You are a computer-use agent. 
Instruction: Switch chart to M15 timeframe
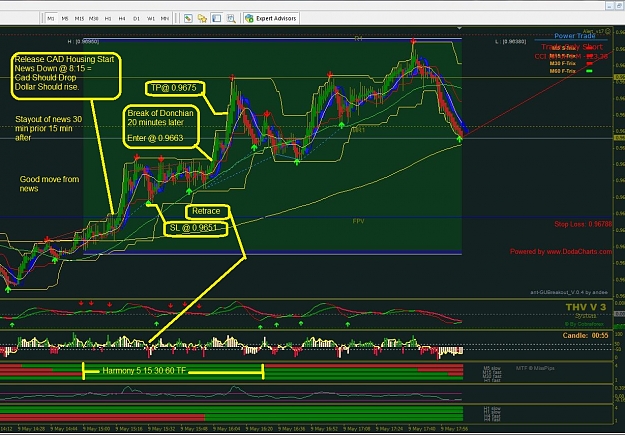pyautogui.click(x=79, y=18)
